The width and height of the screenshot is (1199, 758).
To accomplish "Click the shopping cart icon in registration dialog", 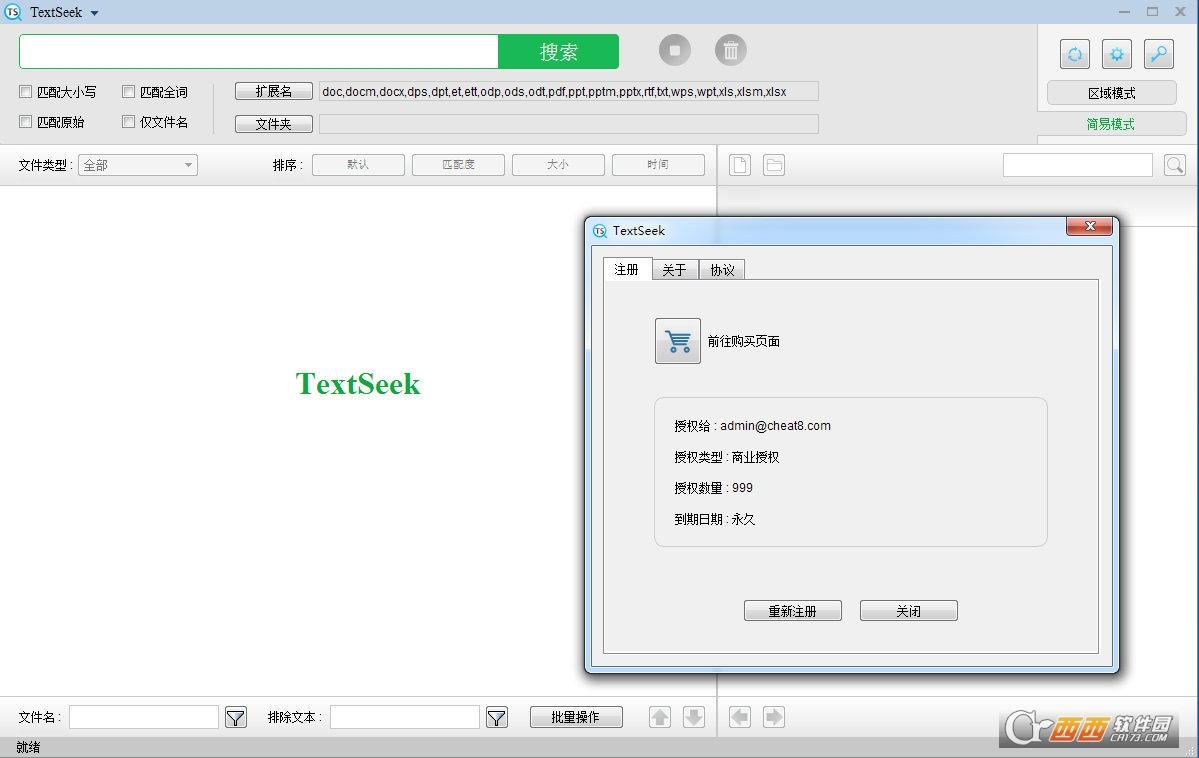I will pos(677,341).
